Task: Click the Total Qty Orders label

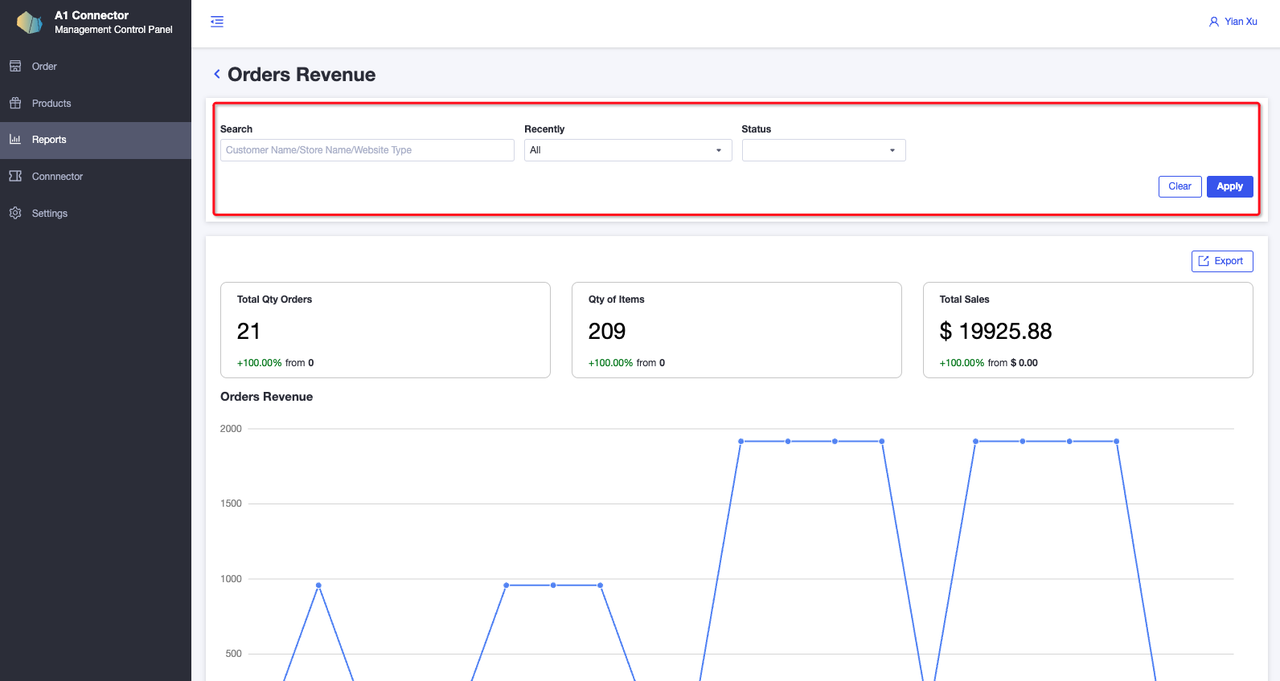Action: 274,299
